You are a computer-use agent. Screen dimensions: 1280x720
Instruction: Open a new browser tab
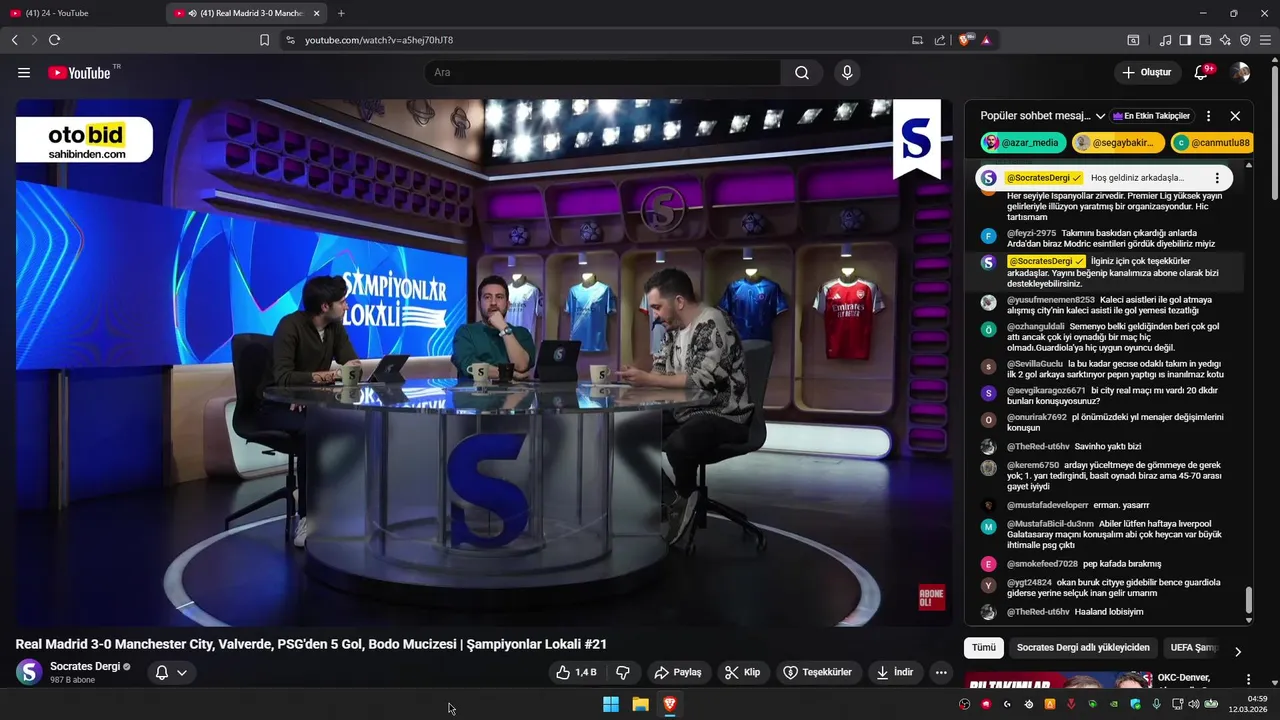[x=341, y=13]
